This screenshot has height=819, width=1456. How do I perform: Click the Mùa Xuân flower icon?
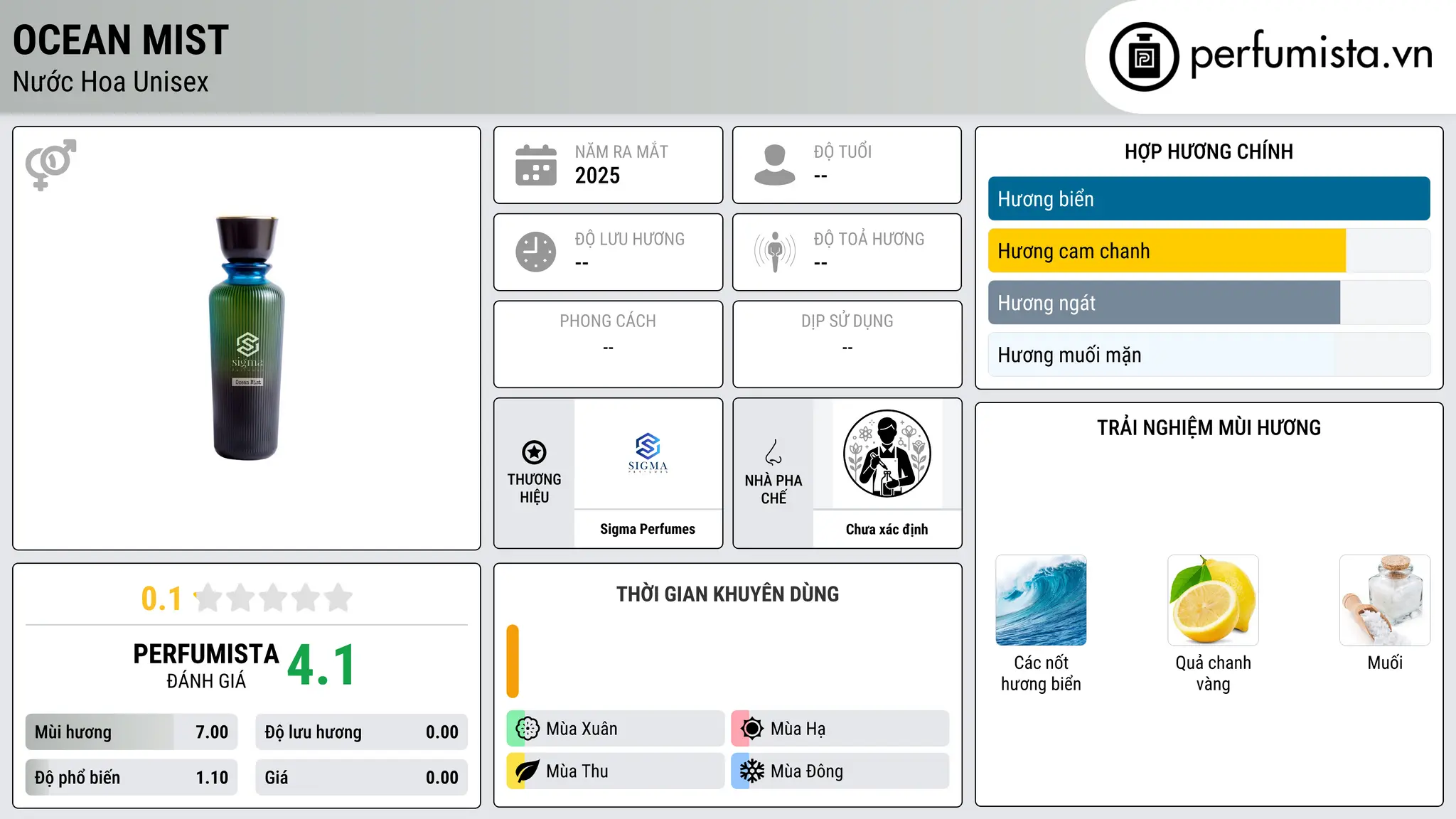528,729
